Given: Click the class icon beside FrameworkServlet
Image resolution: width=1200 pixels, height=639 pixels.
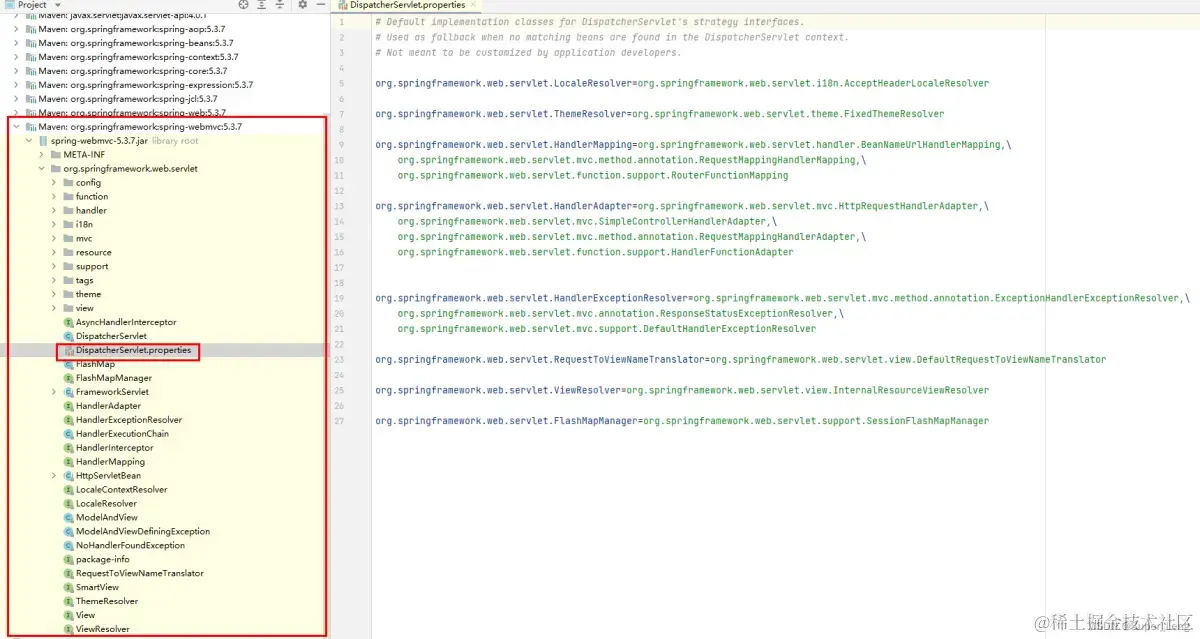Looking at the screenshot, I should (68, 393).
